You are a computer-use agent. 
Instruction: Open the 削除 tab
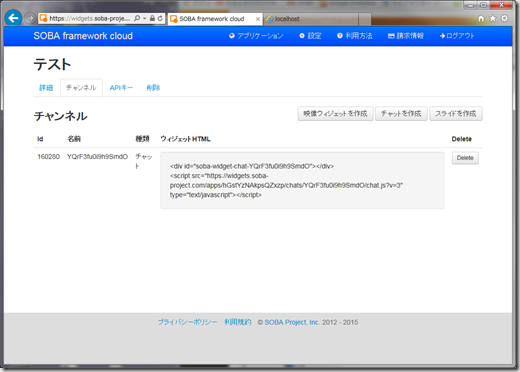(153, 88)
